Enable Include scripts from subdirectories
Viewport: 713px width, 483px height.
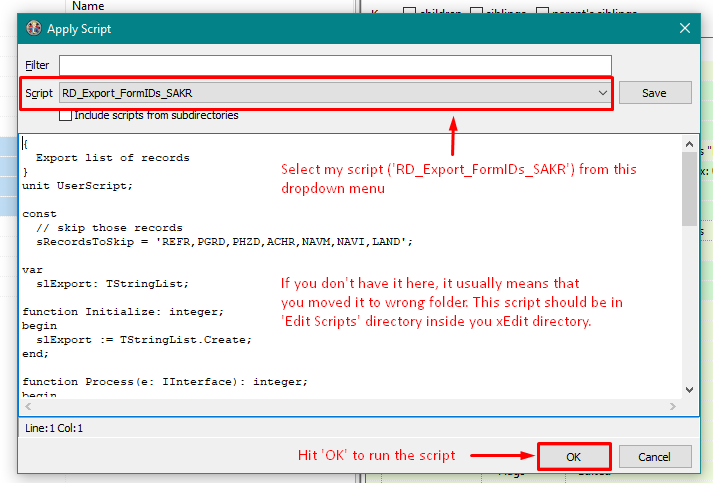[65, 116]
